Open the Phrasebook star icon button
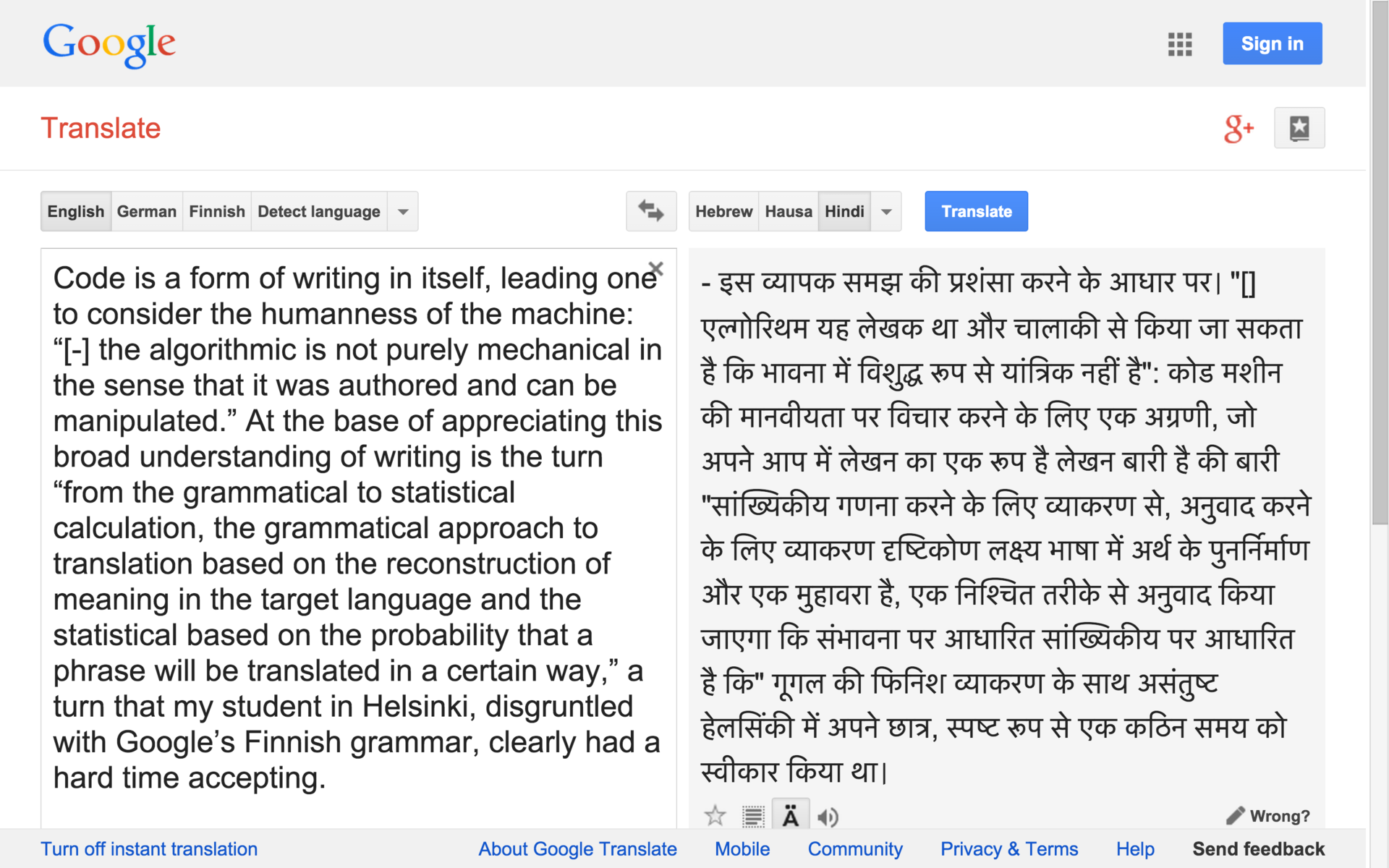Image resolution: width=1389 pixels, height=868 pixels. tap(1299, 129)
